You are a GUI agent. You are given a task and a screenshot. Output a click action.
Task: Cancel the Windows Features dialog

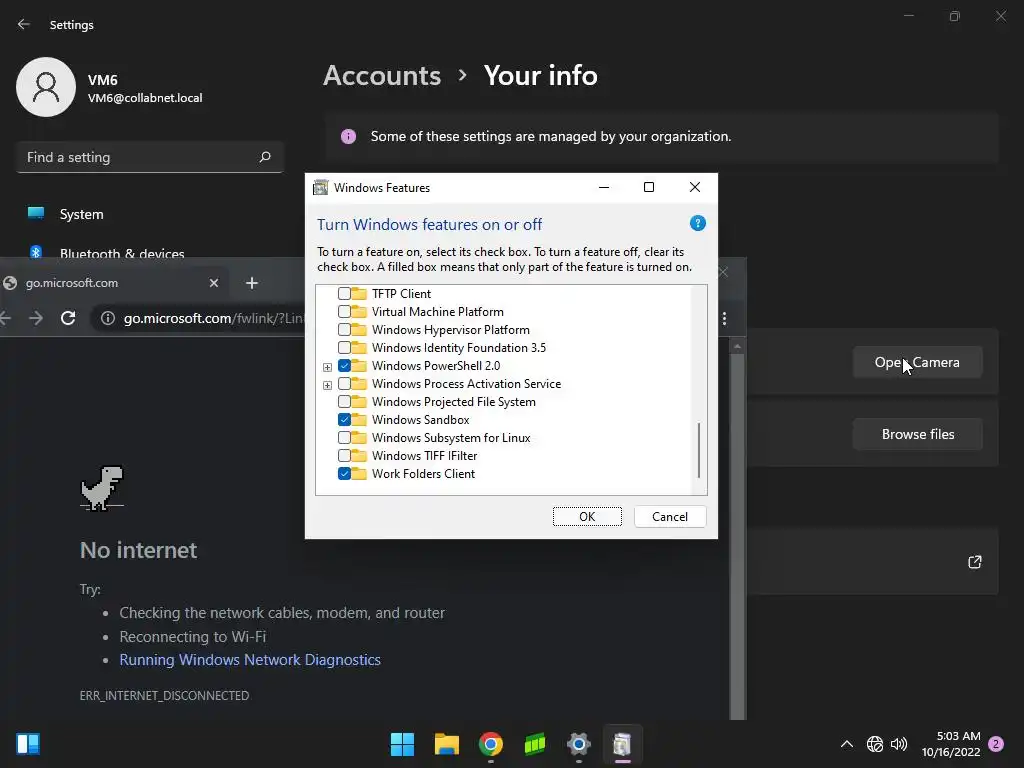click(x=670, y=517)
